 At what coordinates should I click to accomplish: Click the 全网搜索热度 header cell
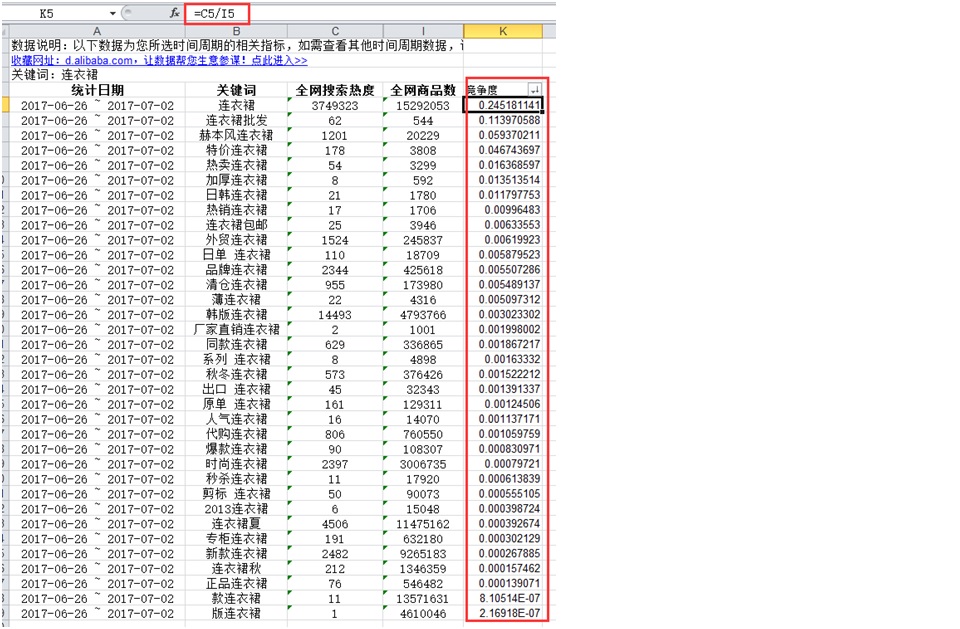pos(335,90)
